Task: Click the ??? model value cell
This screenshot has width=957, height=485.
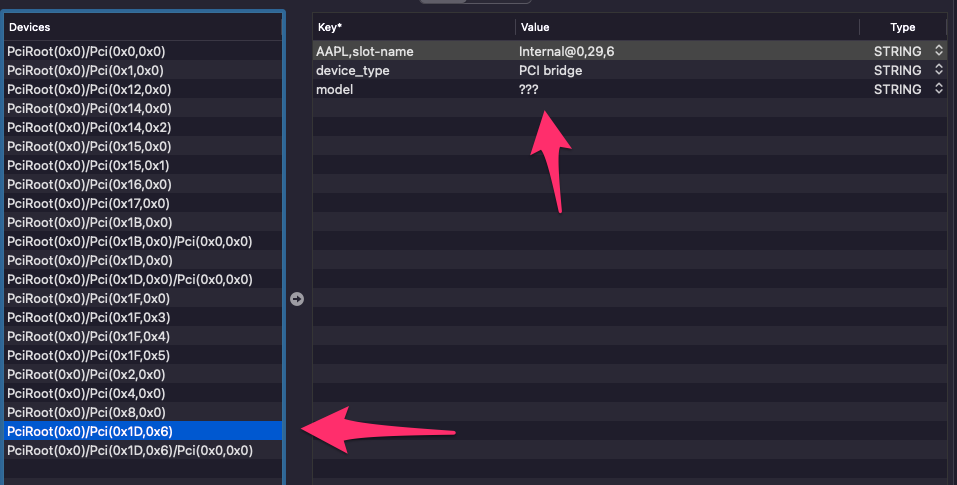Action: [x=687, y=89]
